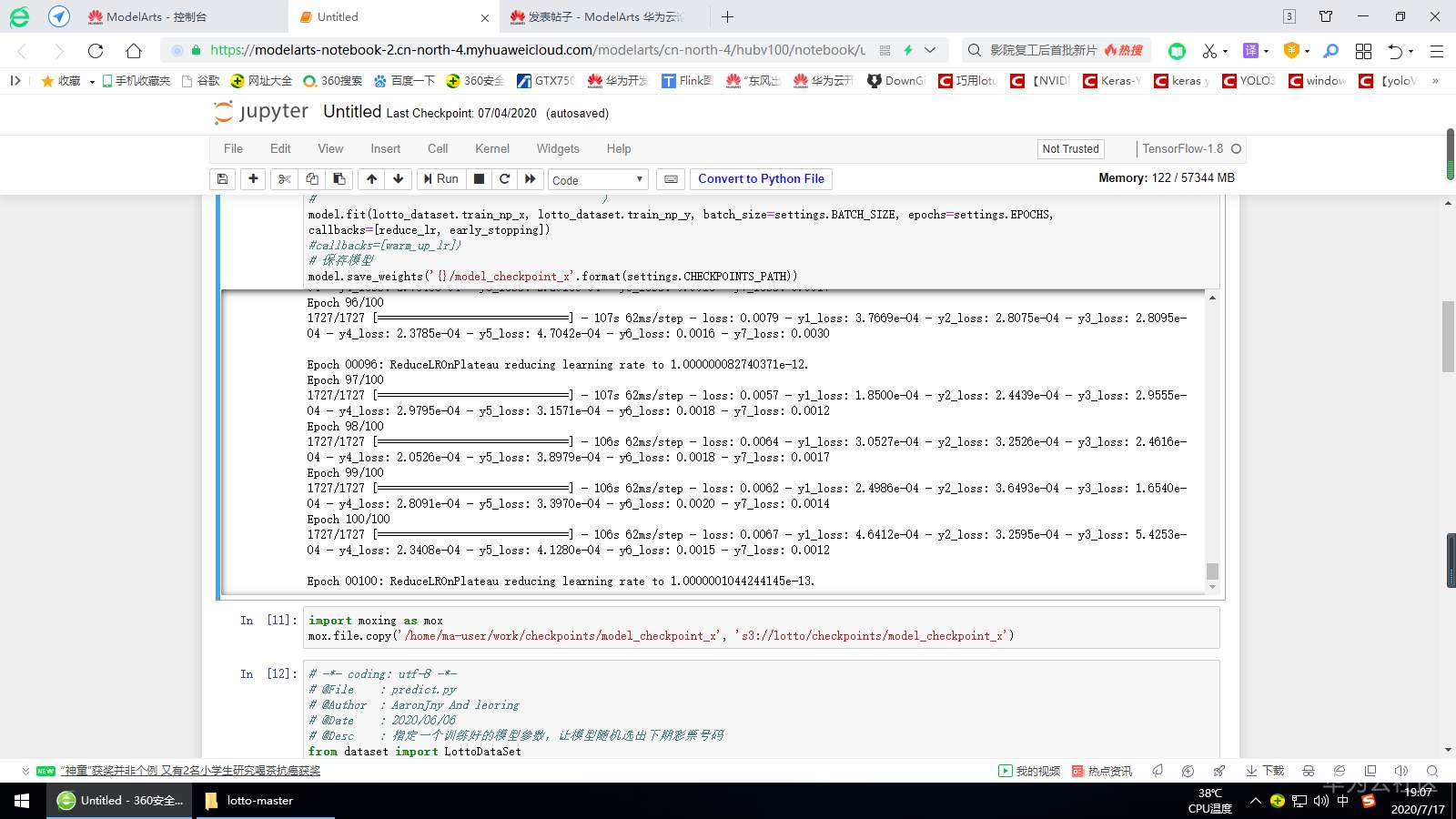Open the Kernel menu
Image resolution: width=1456 pixels, height=819 pixels.
click(x=492, y=149)
